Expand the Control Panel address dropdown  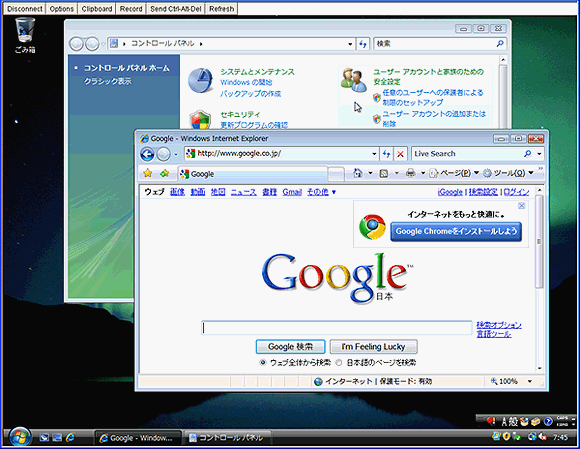[350, 44]
